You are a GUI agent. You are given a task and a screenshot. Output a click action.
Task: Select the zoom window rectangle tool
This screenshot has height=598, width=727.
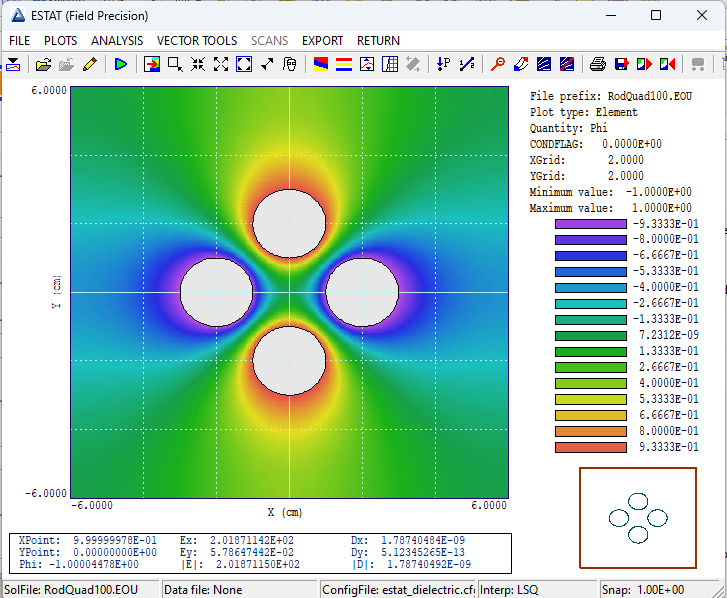pyautogui.click(x=175, y=64)
